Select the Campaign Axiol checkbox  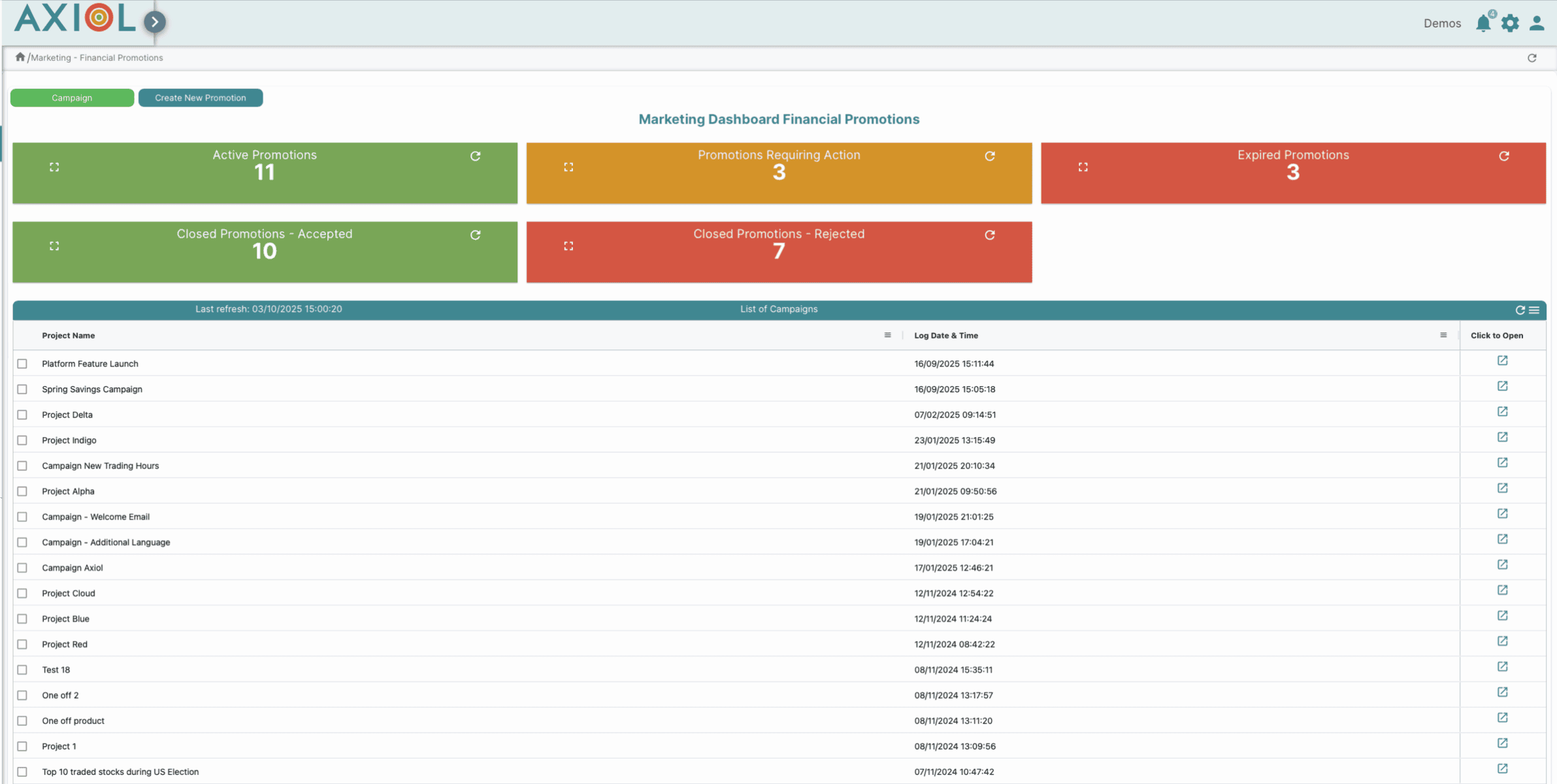click(22, 567)
